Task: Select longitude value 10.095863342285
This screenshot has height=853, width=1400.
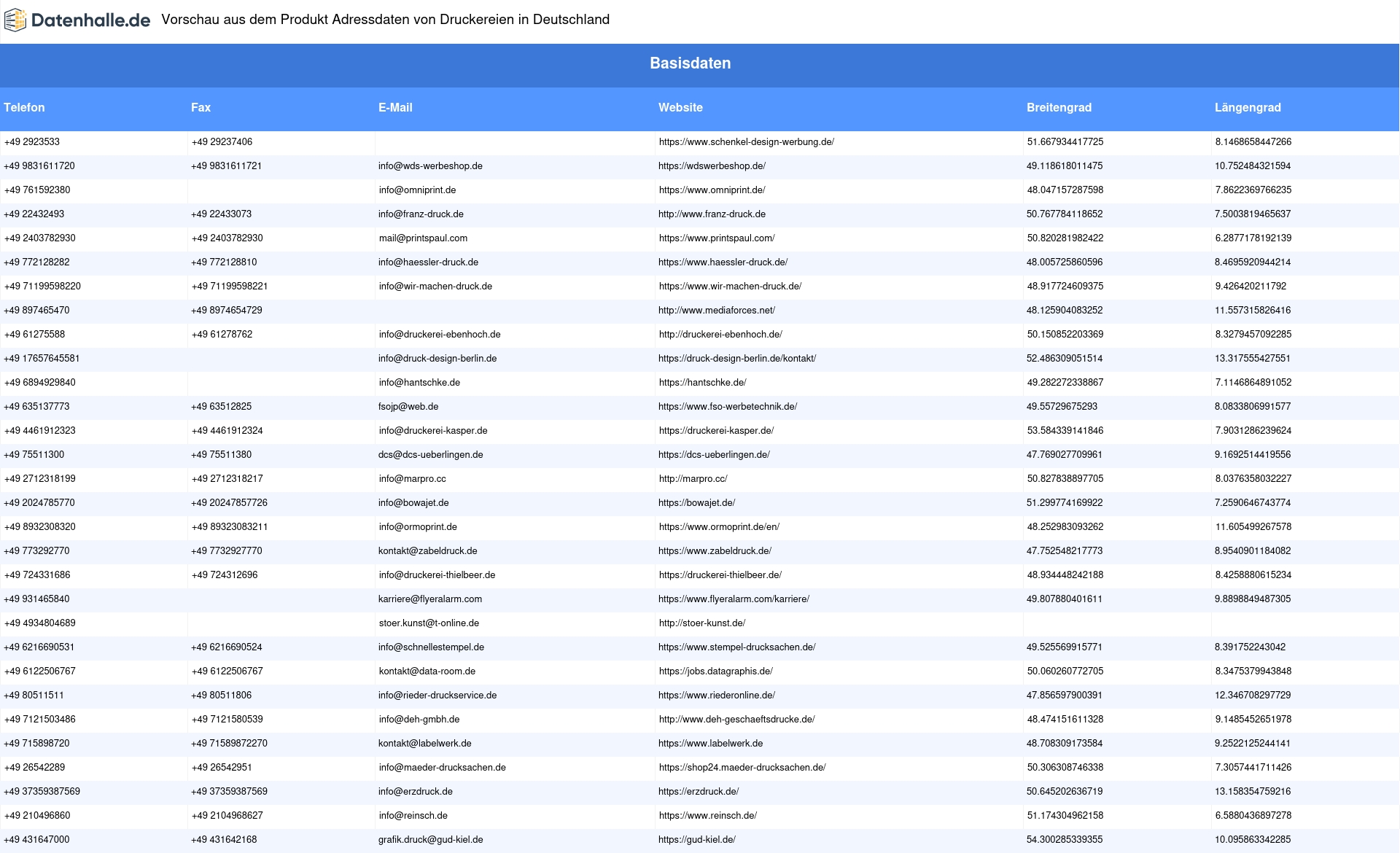Action: coord(1253,840)
